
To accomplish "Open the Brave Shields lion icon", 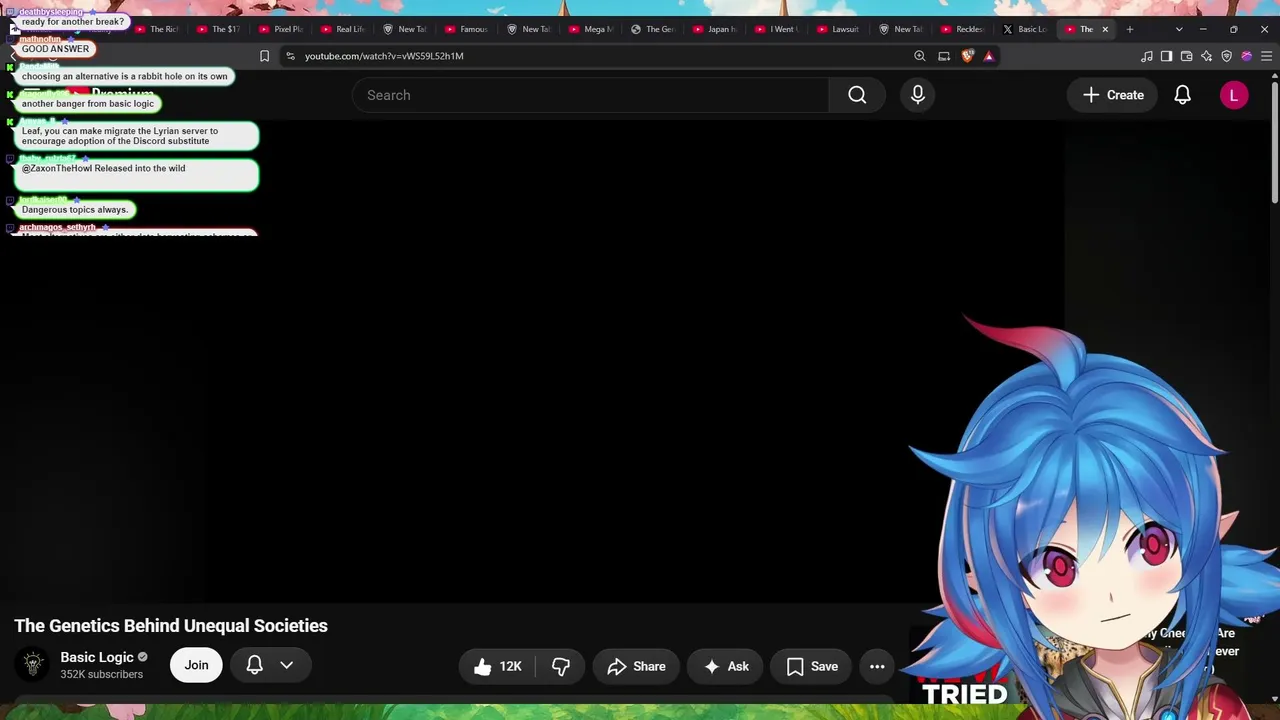I will tap(967, 56).
